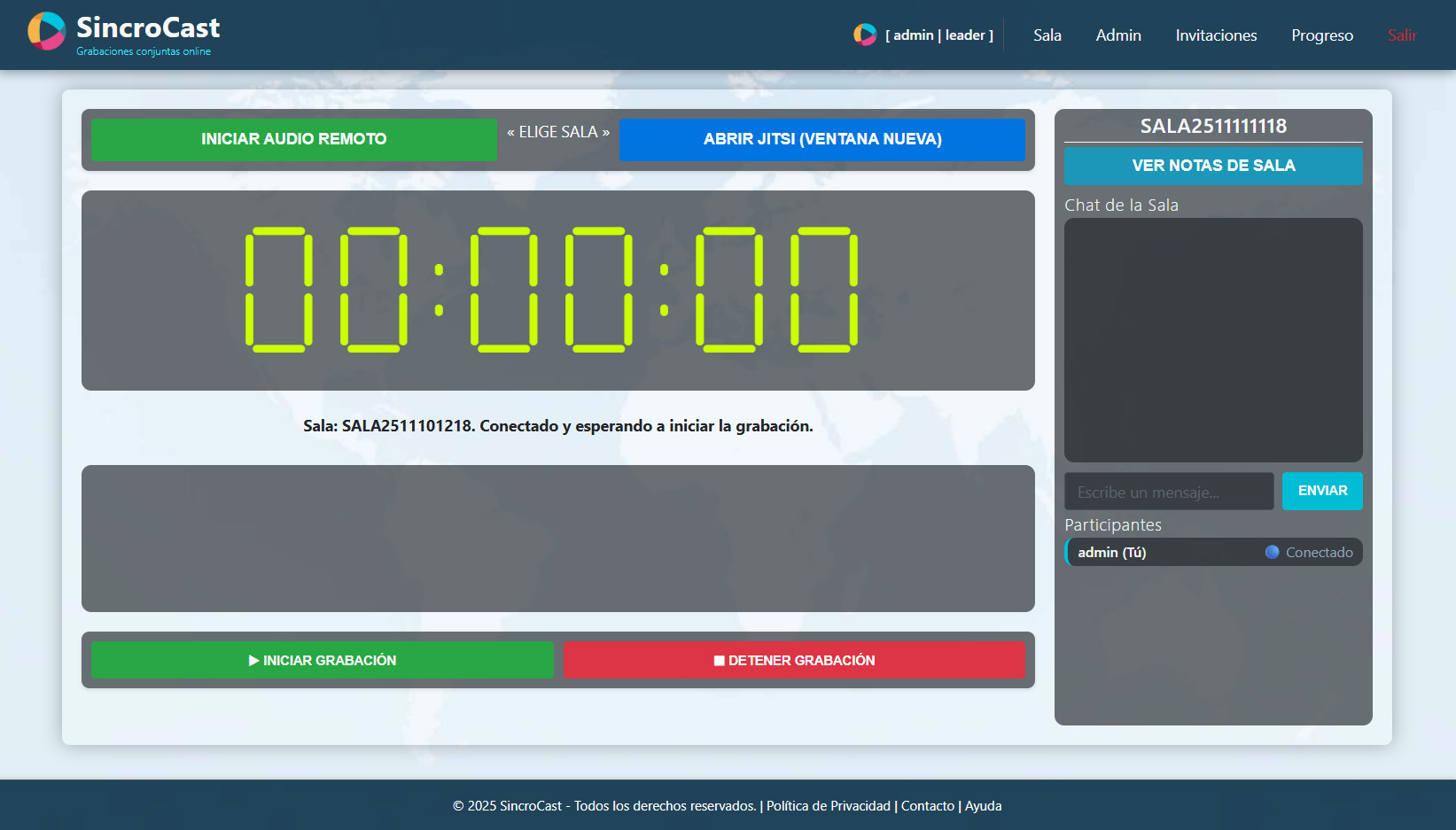This screenshot has height=830, width=1456.
Task: Open Jitsi in a new window
Action: pos(821,139)
